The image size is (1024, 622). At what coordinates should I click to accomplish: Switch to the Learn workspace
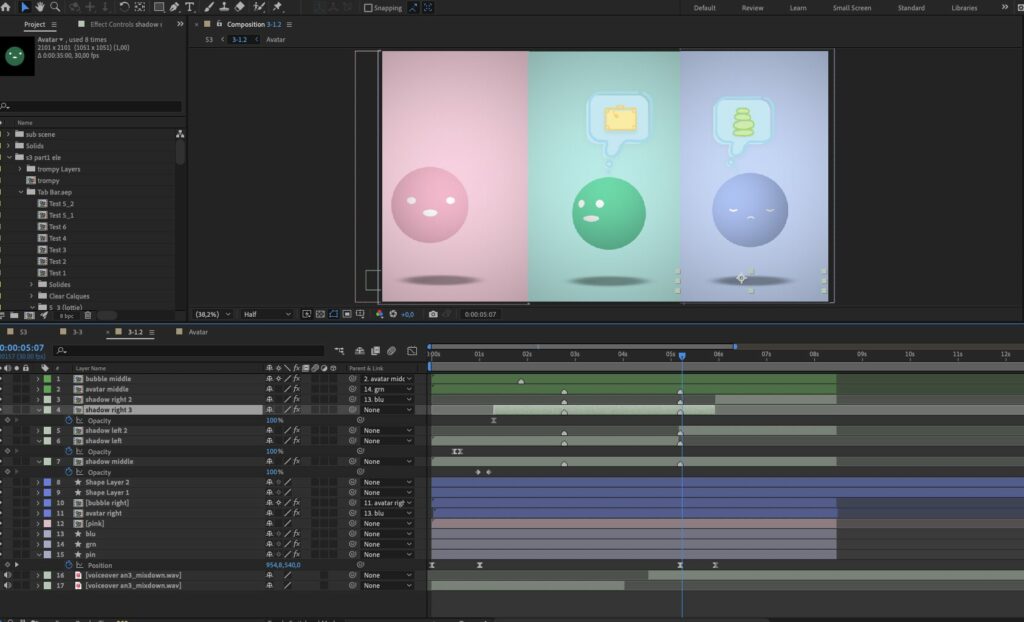[798, 8]
